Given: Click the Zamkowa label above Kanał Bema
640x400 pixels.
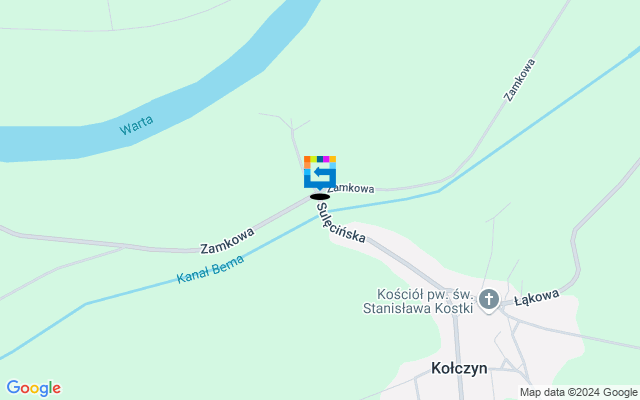Looking at the screenshot, I should 227,240.
